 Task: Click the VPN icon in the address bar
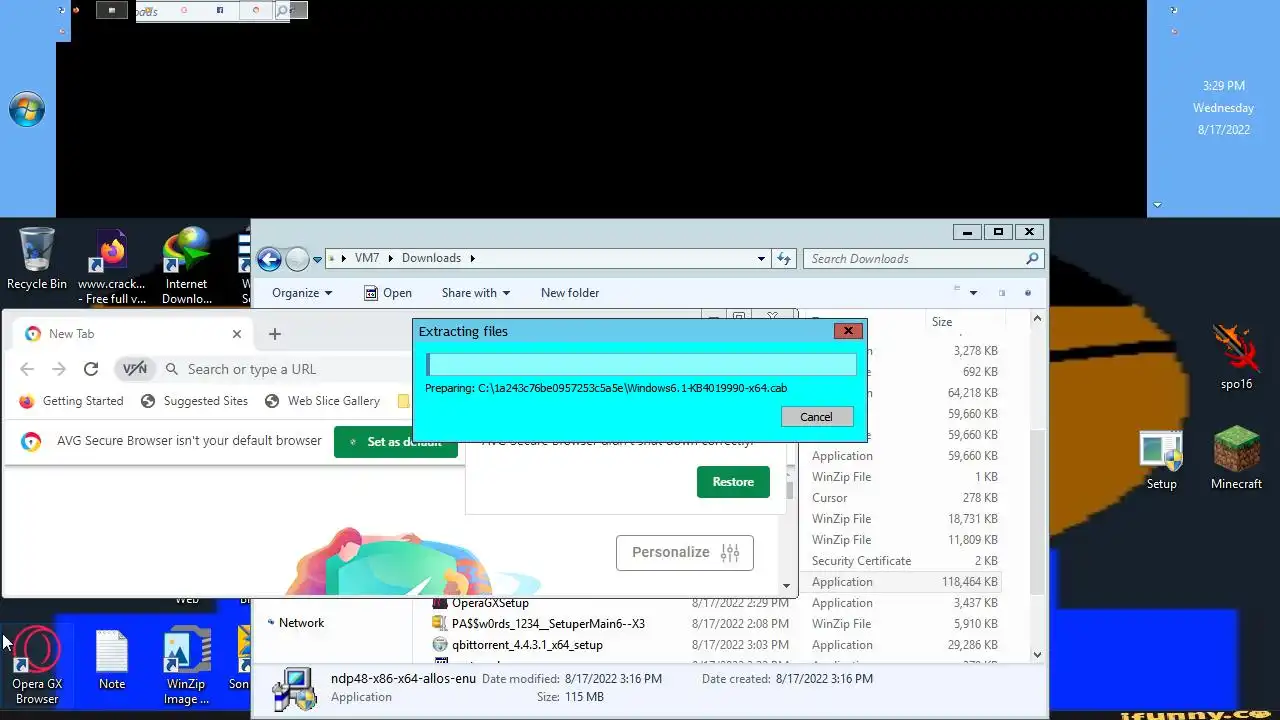[134, 369]
